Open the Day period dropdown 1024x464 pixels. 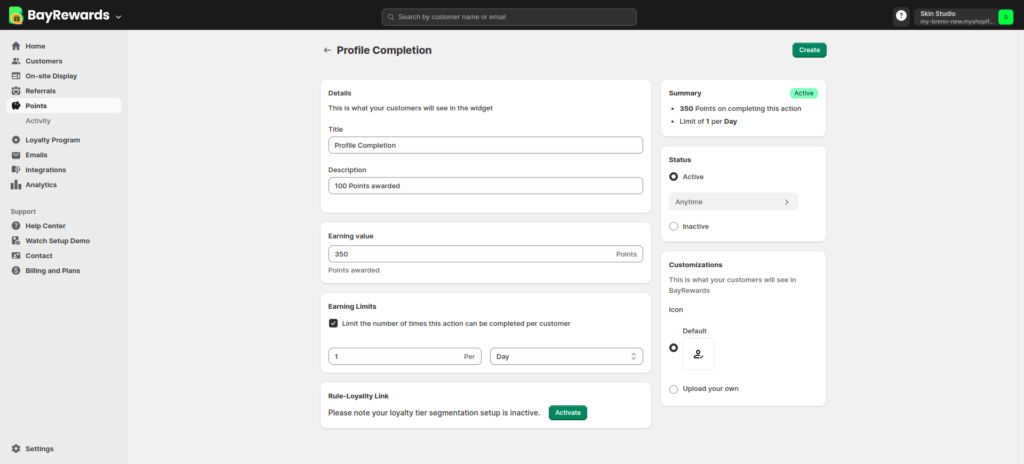(x=566, y=356)
